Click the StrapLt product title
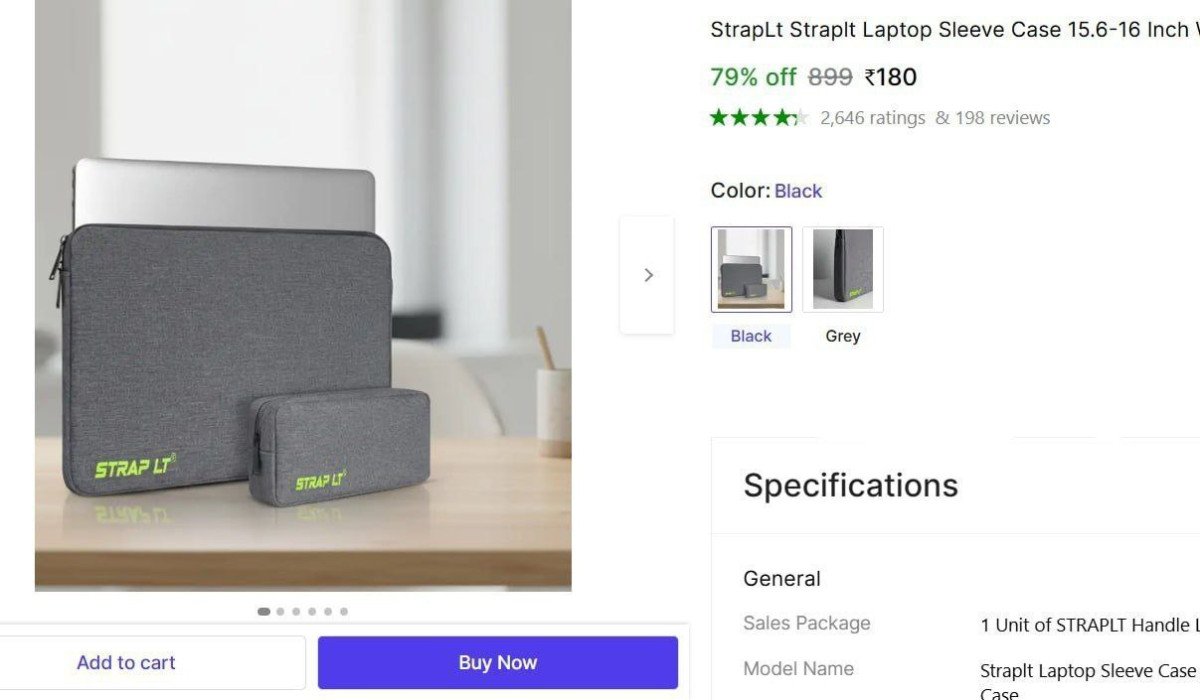 (x=955, y=30)
